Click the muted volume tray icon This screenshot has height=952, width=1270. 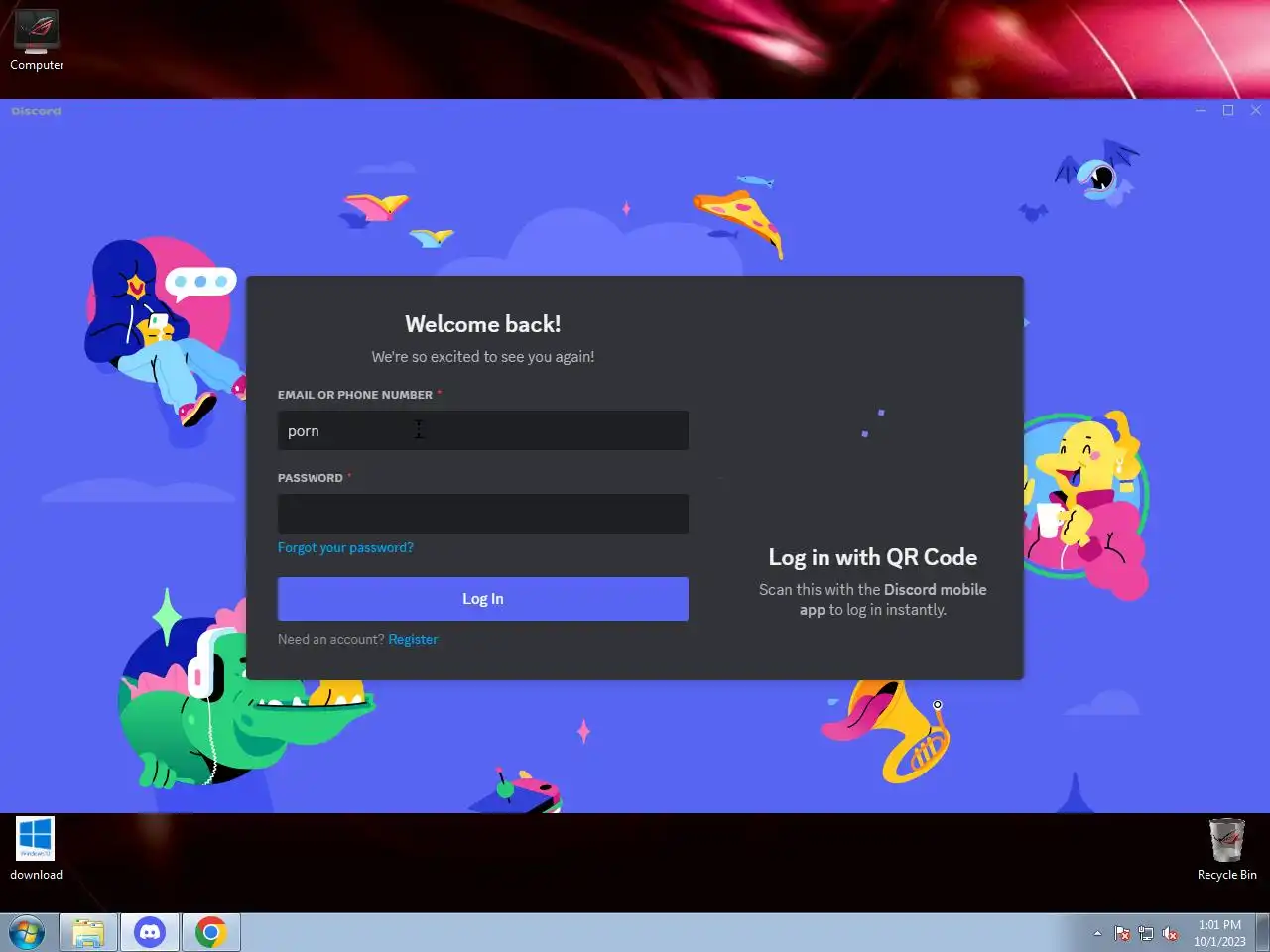coord(1170,933)
